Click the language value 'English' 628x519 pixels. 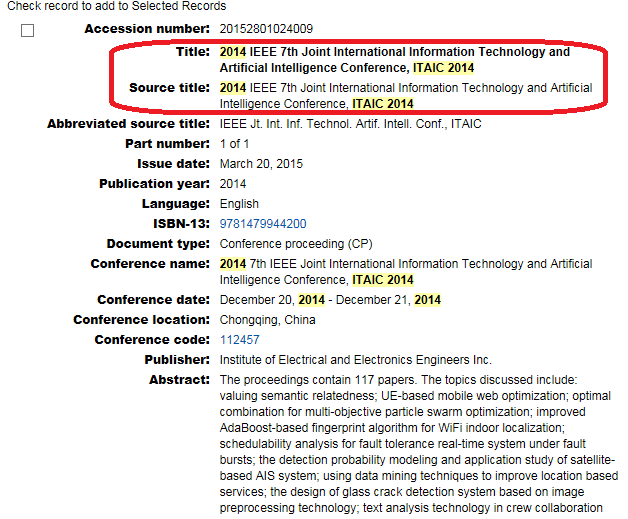coord(239,204)
